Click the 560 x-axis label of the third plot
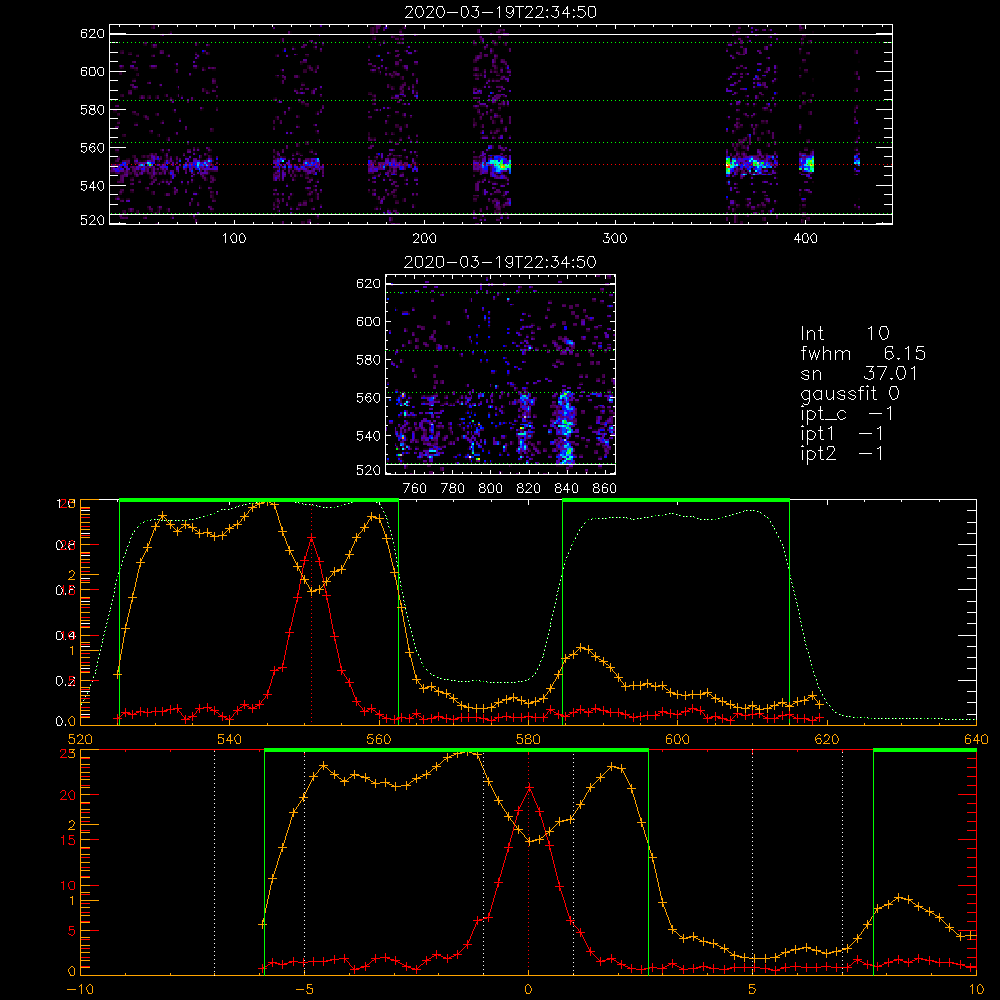This screenshot has height=1000, width=1000. 379,740
